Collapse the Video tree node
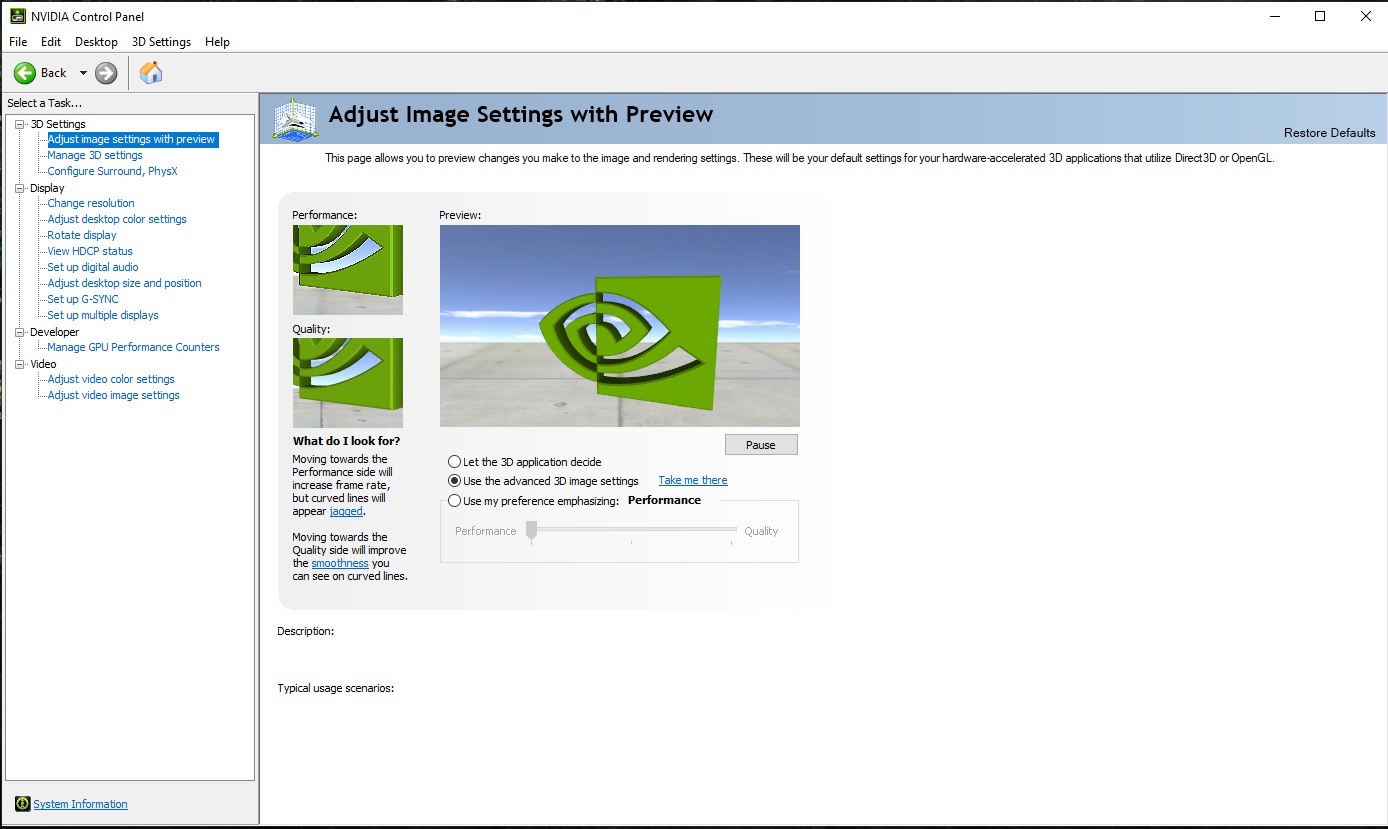 click(20, 364)
